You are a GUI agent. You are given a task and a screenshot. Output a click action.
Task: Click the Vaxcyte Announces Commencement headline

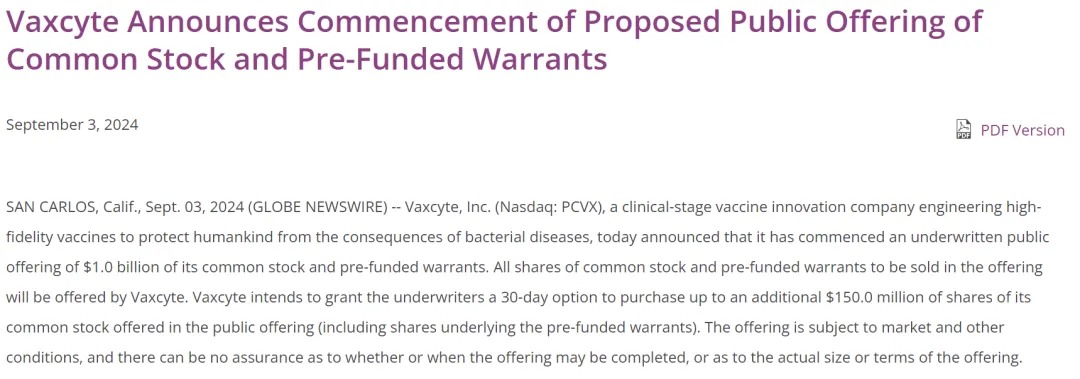494,41
